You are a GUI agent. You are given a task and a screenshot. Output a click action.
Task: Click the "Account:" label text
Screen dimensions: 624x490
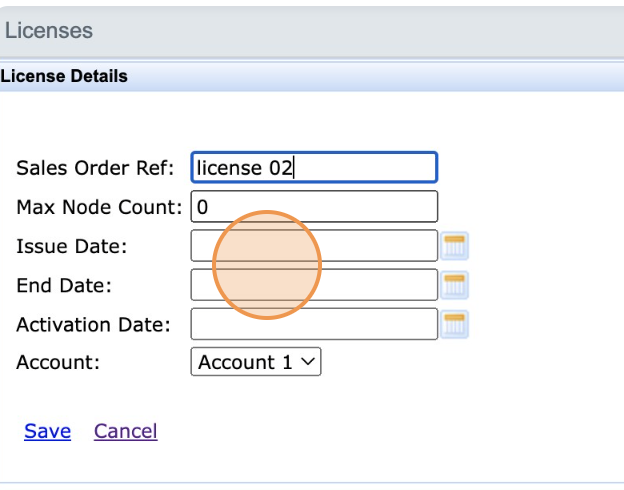(57, 362)
